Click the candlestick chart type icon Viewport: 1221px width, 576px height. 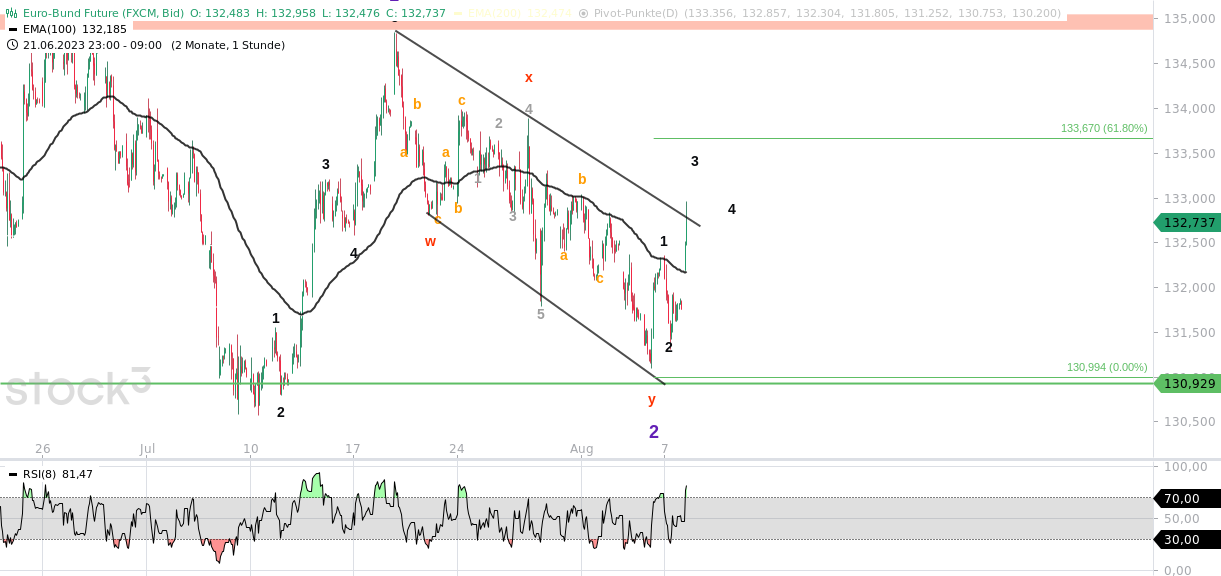tap(11, 12)
